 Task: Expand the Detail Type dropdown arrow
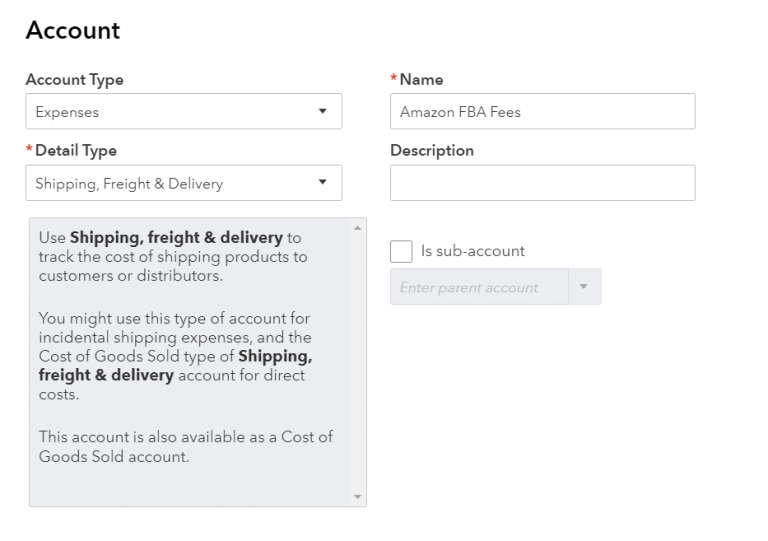point(322,183)
